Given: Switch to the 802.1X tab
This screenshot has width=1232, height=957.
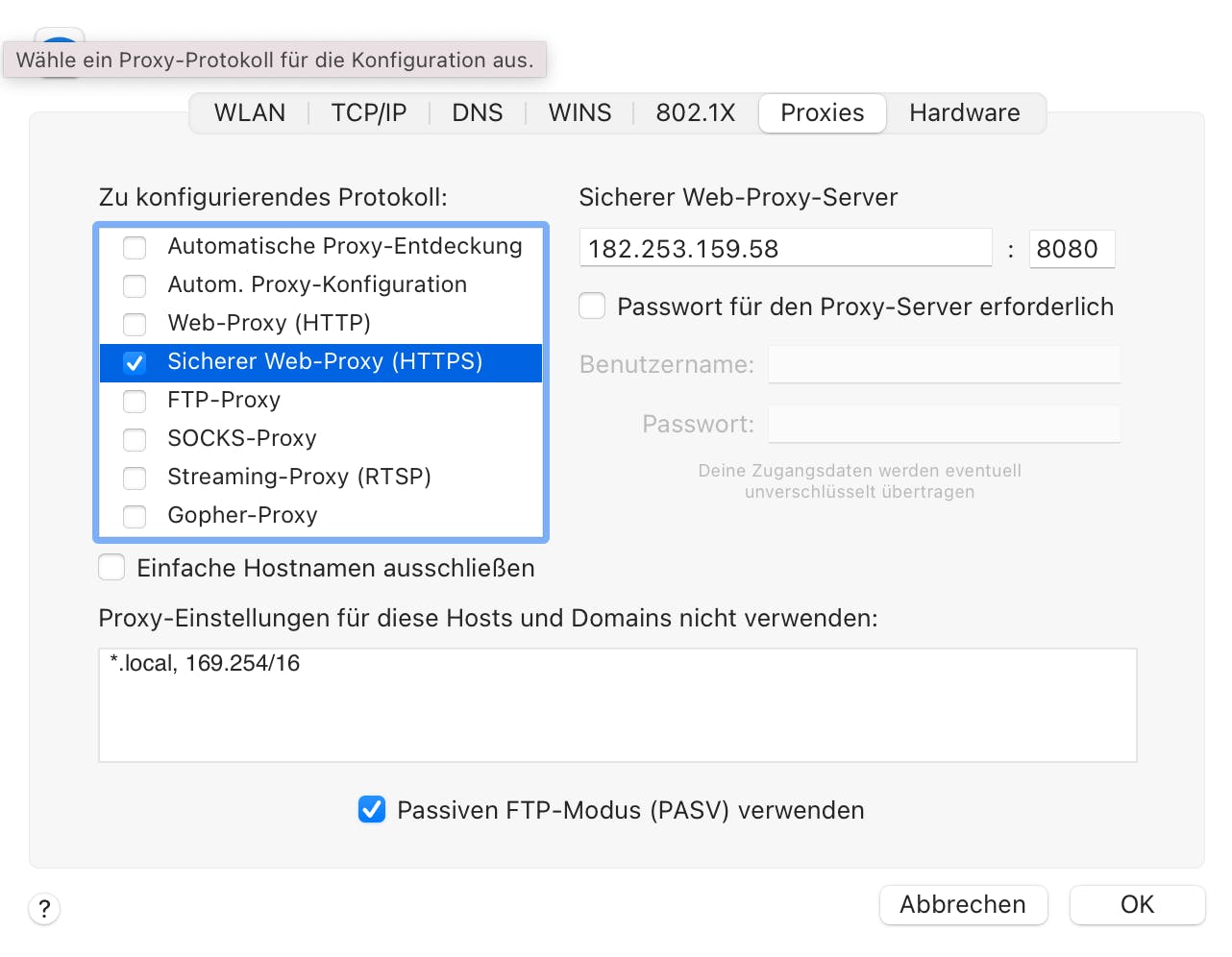Looking at the screenshot, I should 694,112.
